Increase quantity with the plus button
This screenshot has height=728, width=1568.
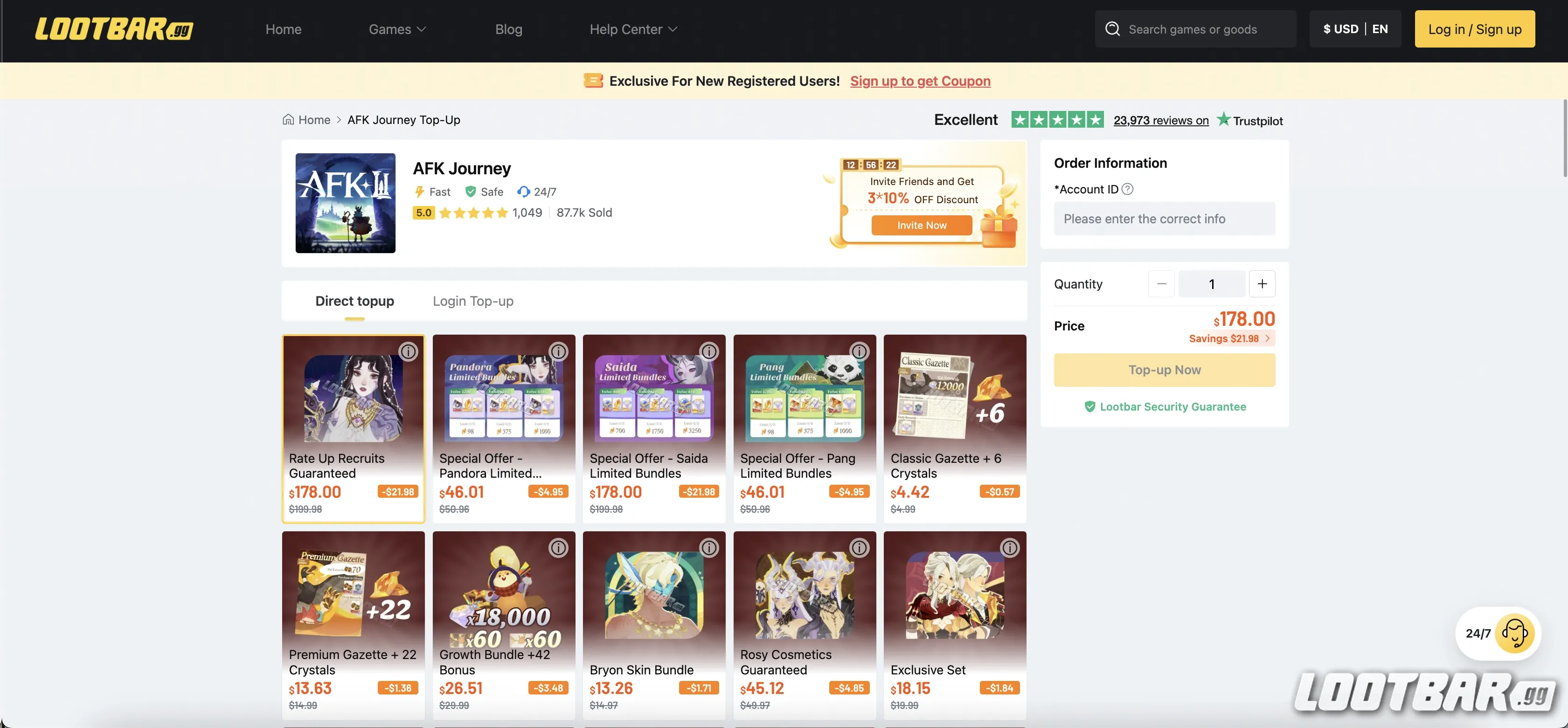pyautogui.click(x=1262, y=284)
